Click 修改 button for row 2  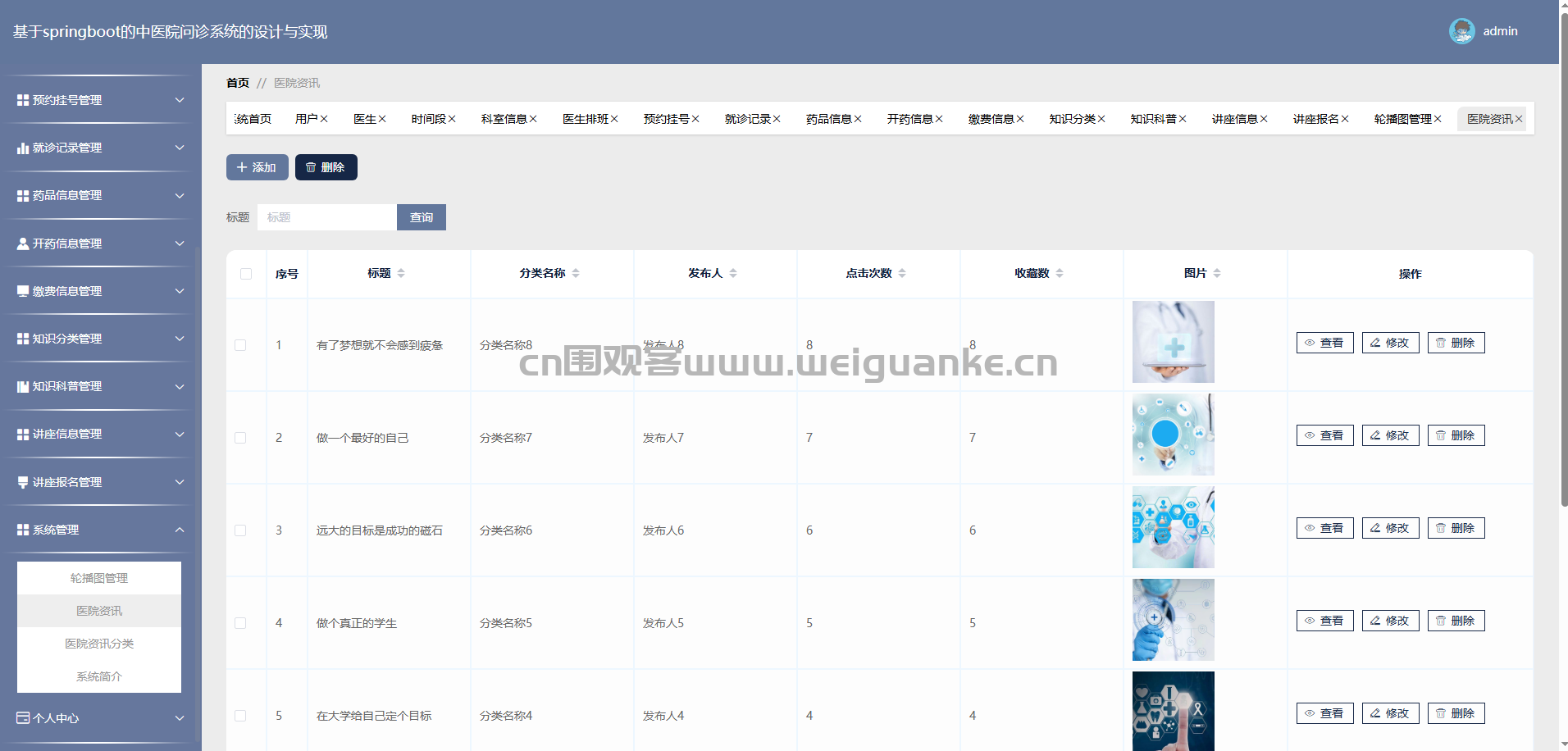tap(1390, 435)
